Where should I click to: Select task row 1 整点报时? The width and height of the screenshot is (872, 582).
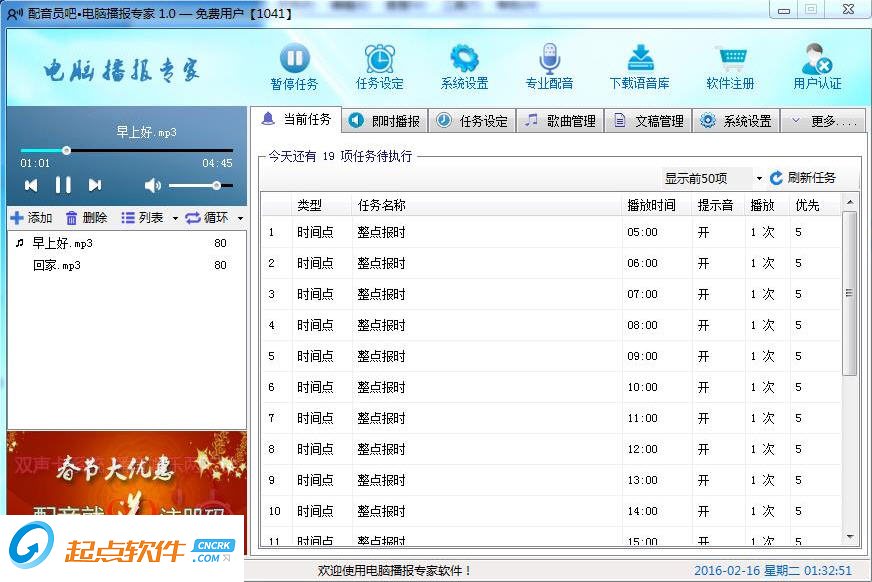tap(551, 232)
